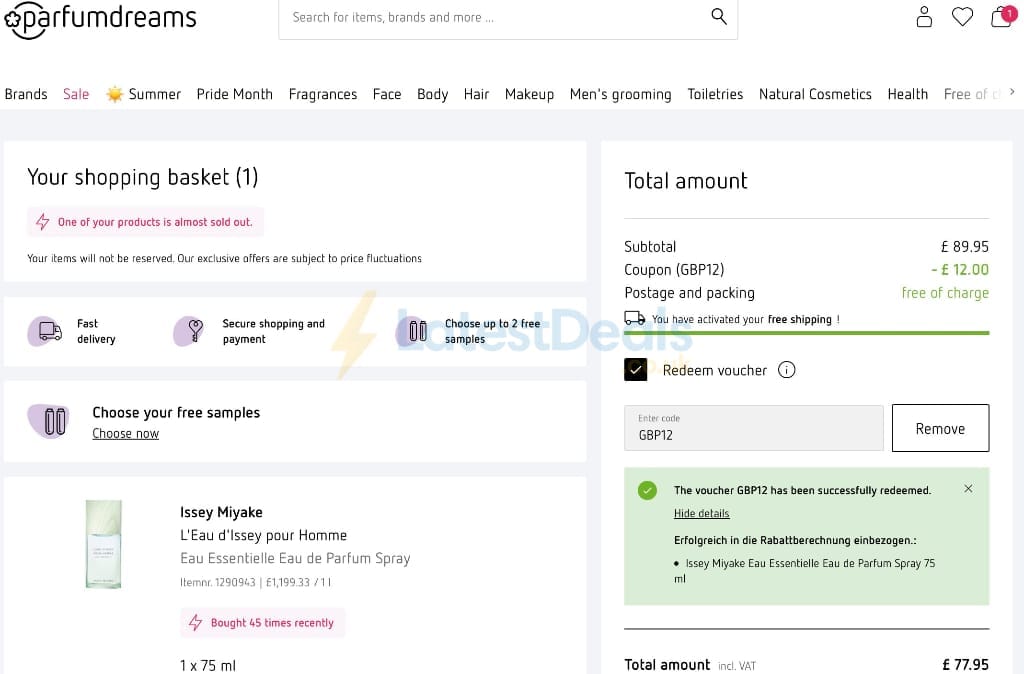Open the Natural Cosmetics menu
1024x674 pixels.
(x=815, y=94)
